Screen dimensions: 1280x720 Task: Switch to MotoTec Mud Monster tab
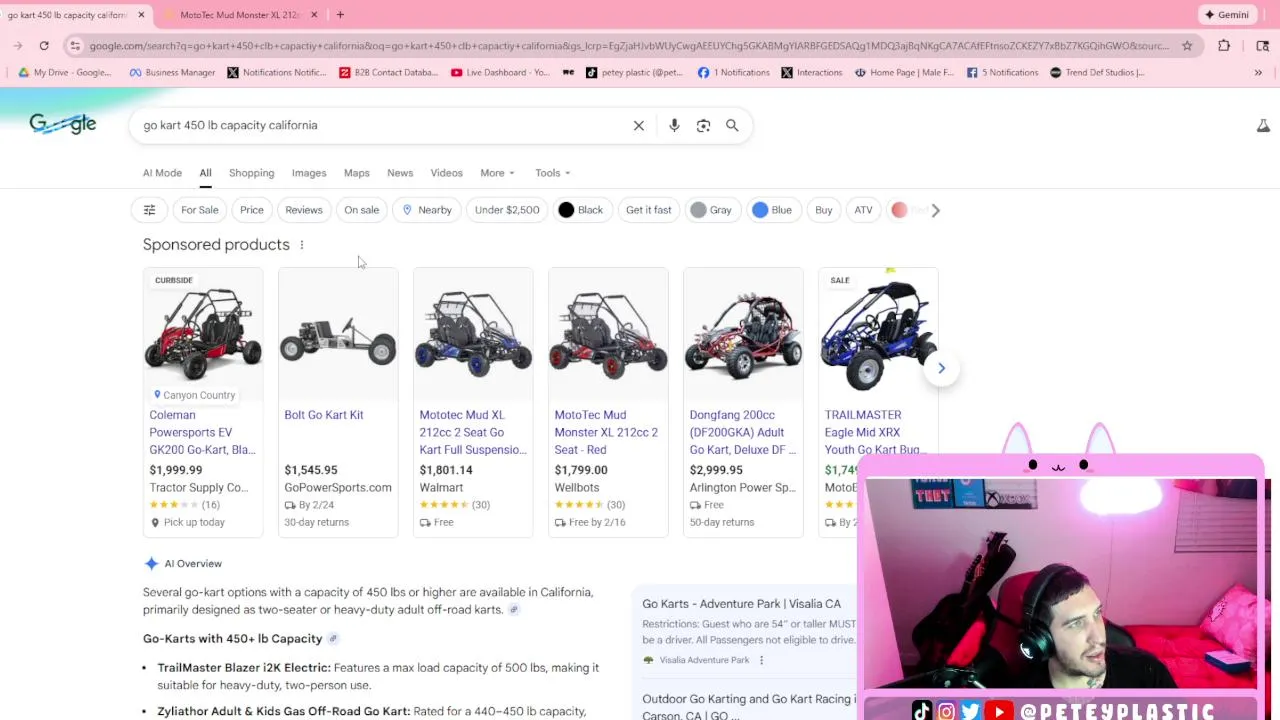click(240, 14)
